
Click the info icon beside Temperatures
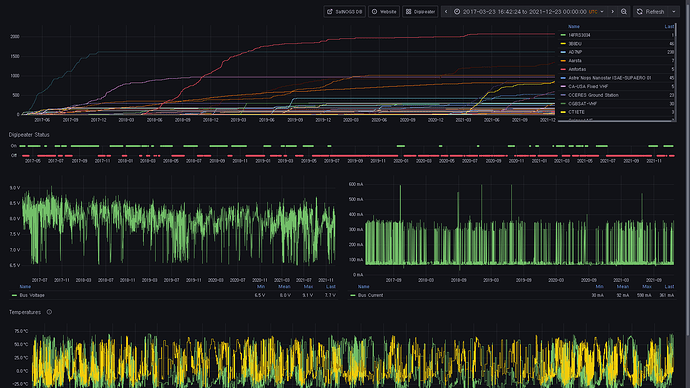pyautogui.click(x=49, y=312)
